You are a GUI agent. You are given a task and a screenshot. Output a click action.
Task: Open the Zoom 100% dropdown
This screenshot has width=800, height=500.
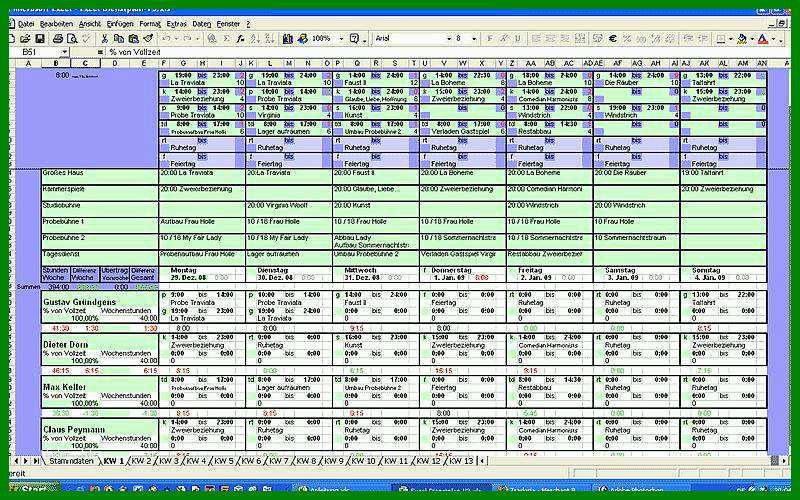point(340,39)
